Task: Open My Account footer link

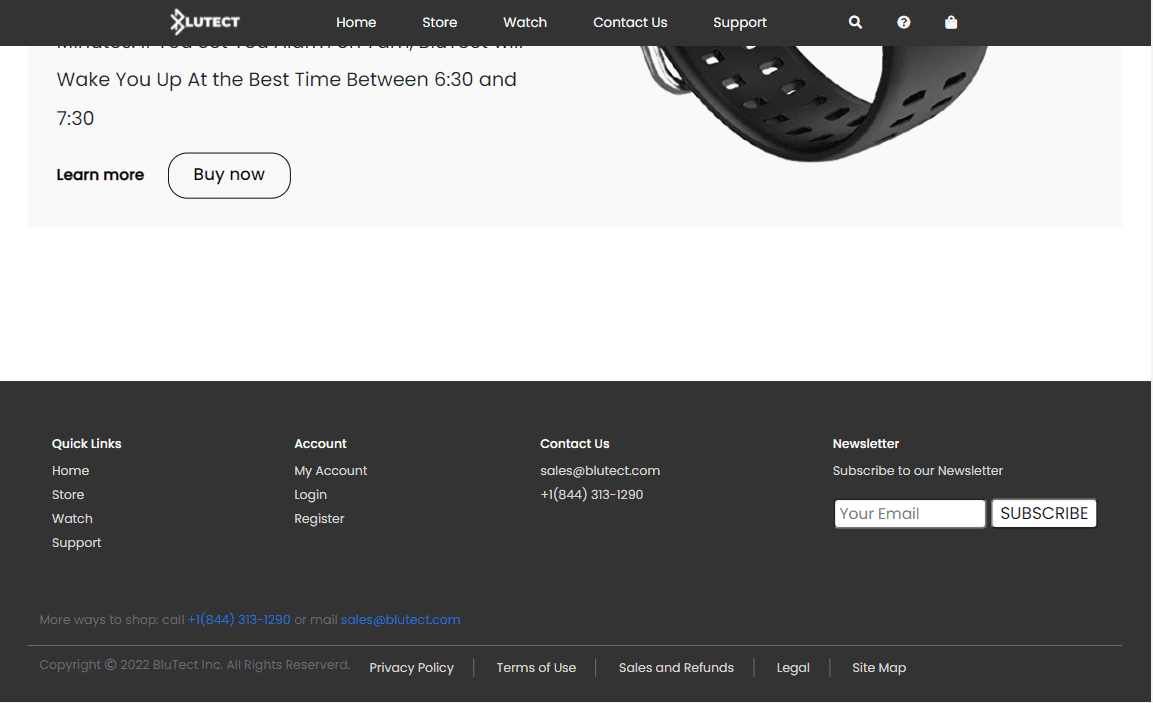Action: [x=330, y=471]
